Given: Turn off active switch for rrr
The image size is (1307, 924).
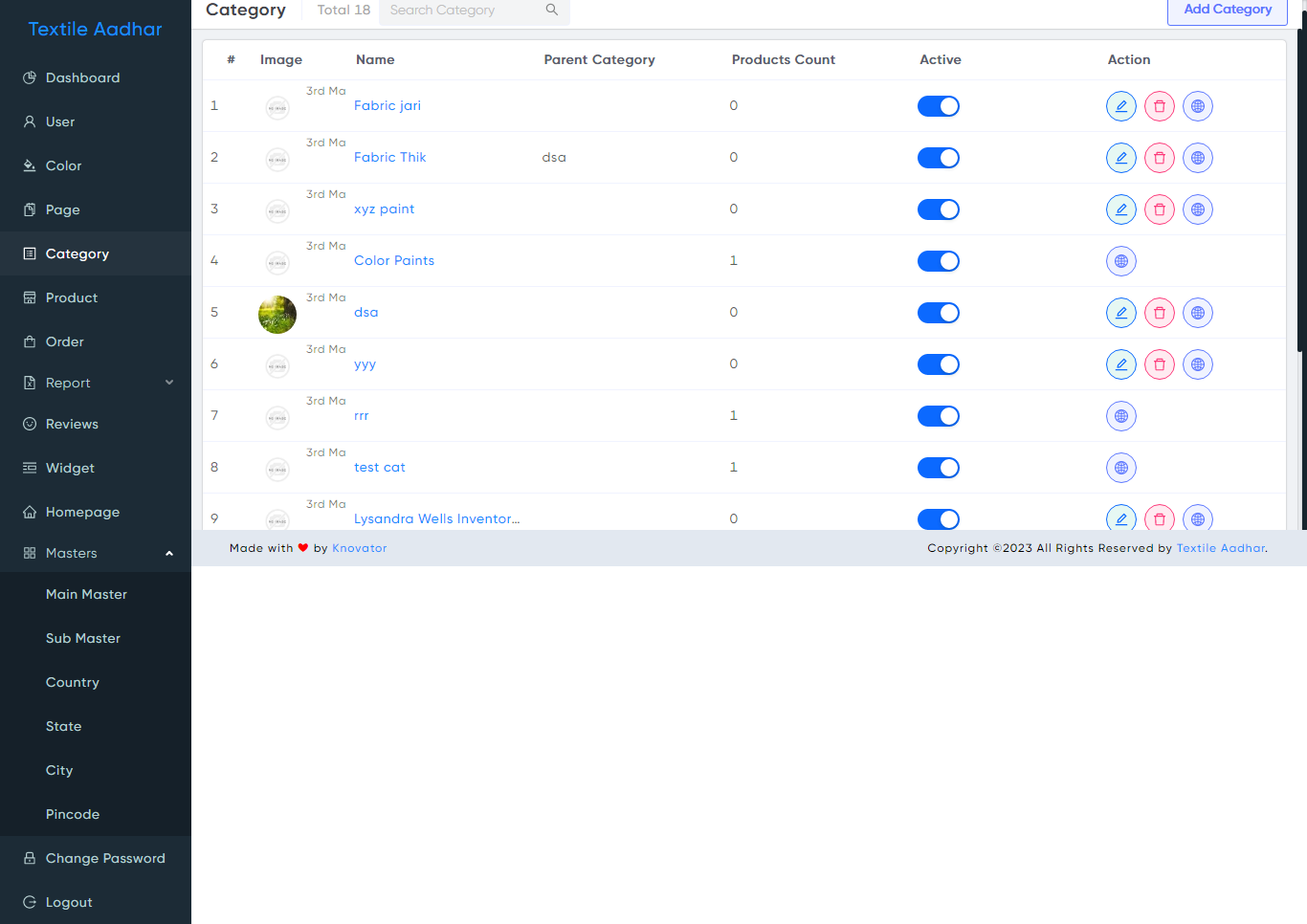Looking at the screenshot, I should [x=938, y=416].
